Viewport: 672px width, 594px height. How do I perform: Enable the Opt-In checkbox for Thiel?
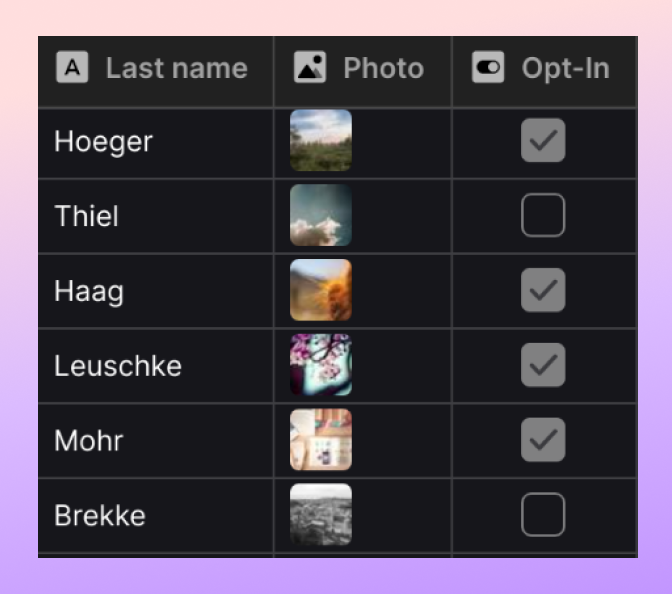coord(543,216)
